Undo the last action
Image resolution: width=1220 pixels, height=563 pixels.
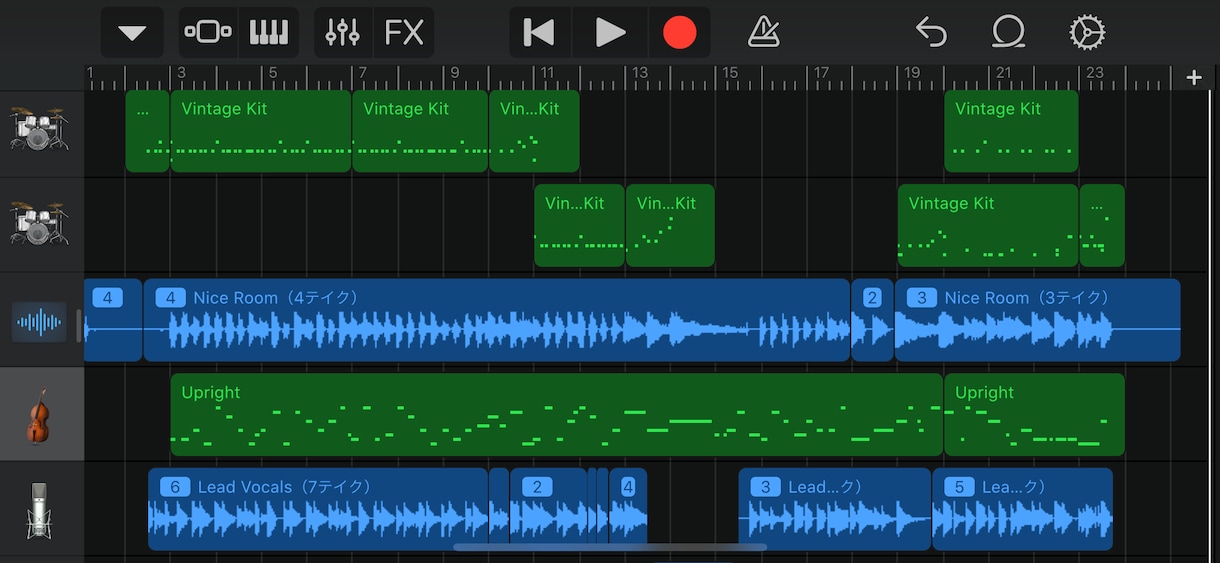[x=931, y=33]
